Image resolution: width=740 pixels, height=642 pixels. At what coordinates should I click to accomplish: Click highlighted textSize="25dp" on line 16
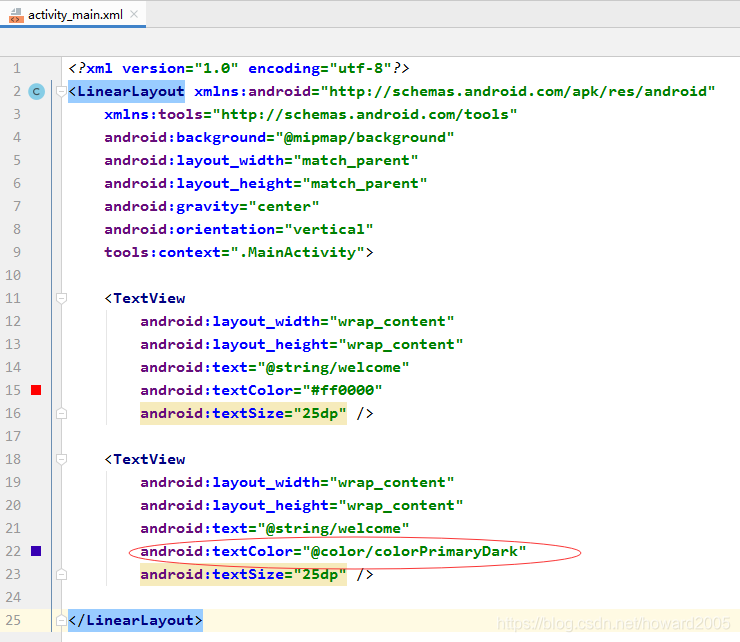pyautogui.click(x=243, y=414)
